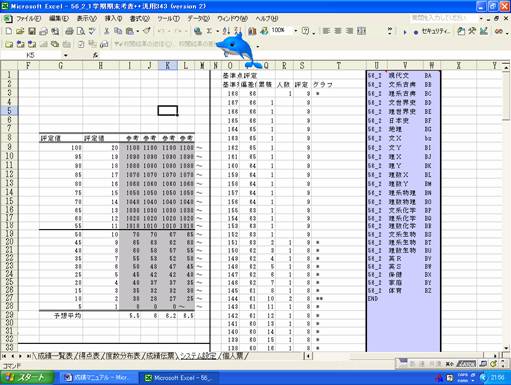Open the help question box dropdown

pyautogui.click(x=481, y=19)
